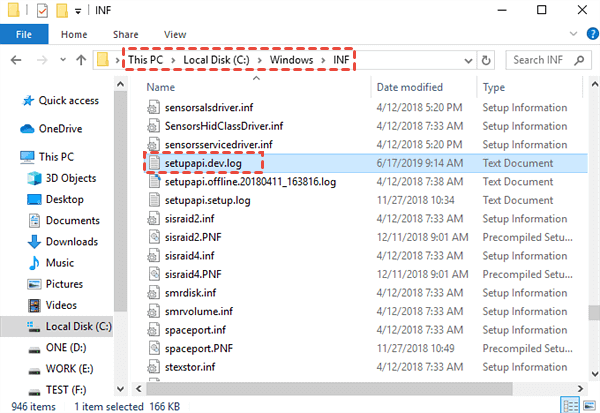The image size is (600, 413).
Task: Select the file sisraid2.inf
Action: pos(189,219)
